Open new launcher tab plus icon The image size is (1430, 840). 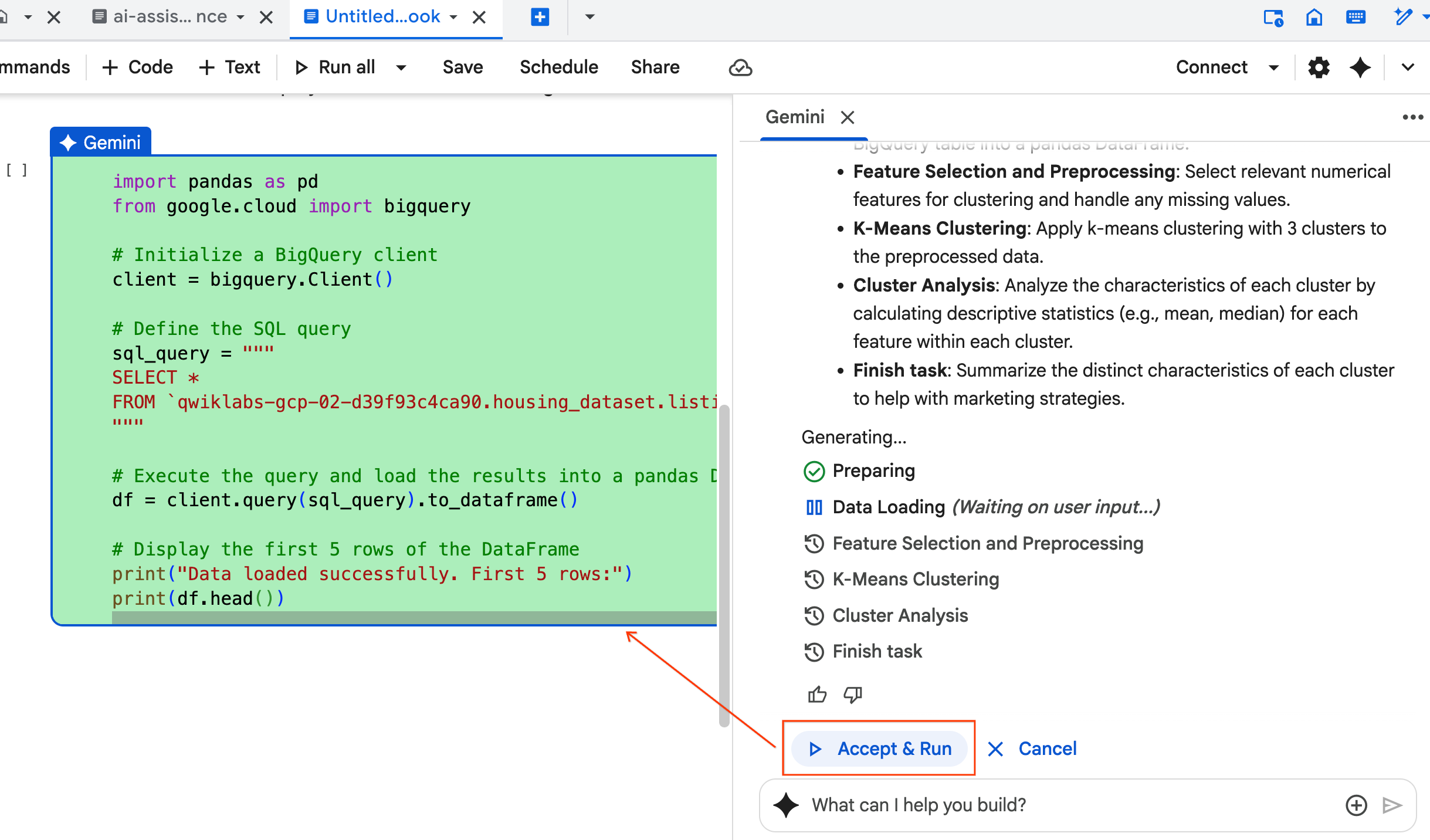(x=540, y=17)
